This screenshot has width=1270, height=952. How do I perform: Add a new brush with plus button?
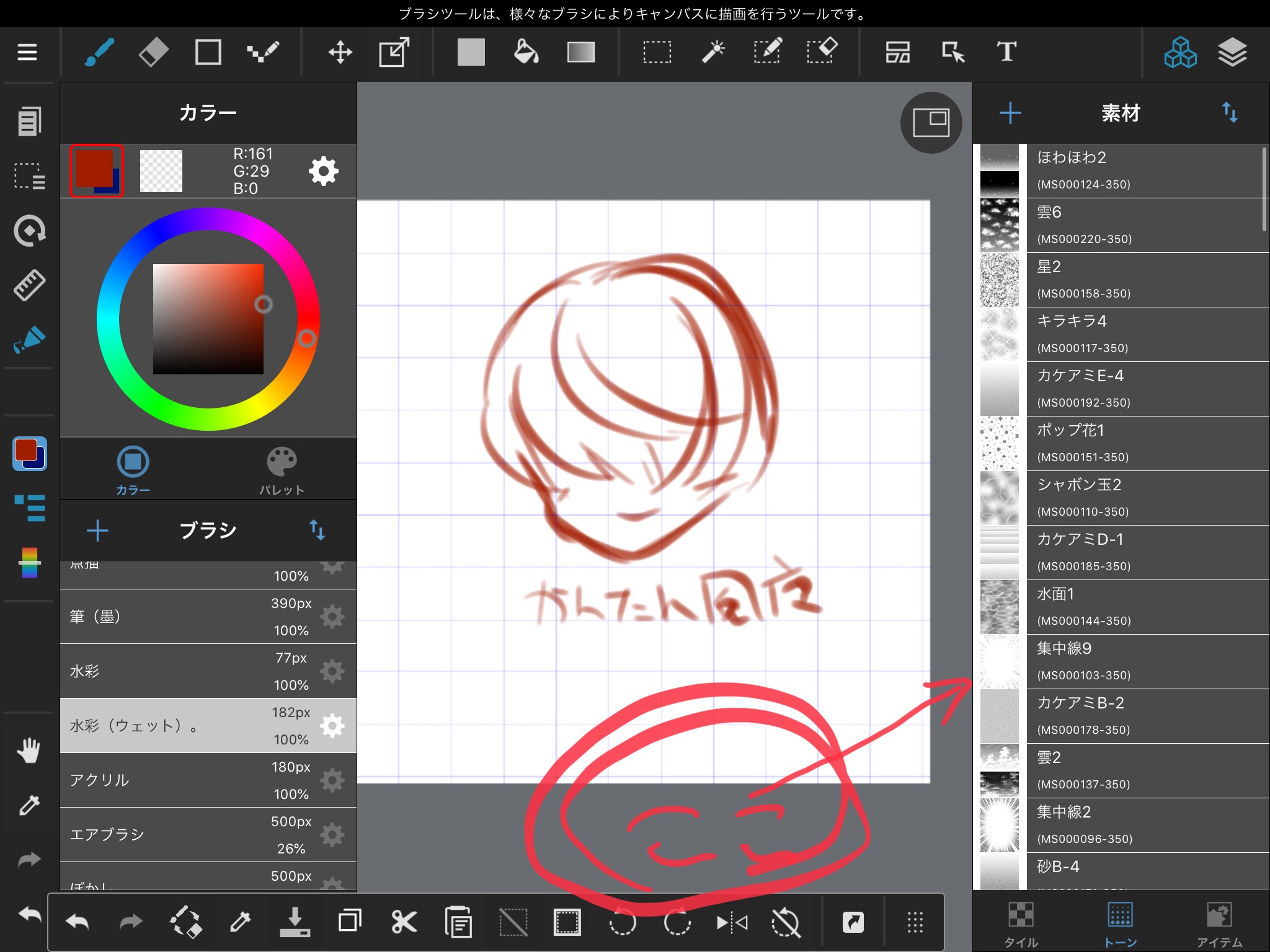click(x=97, y=531)
